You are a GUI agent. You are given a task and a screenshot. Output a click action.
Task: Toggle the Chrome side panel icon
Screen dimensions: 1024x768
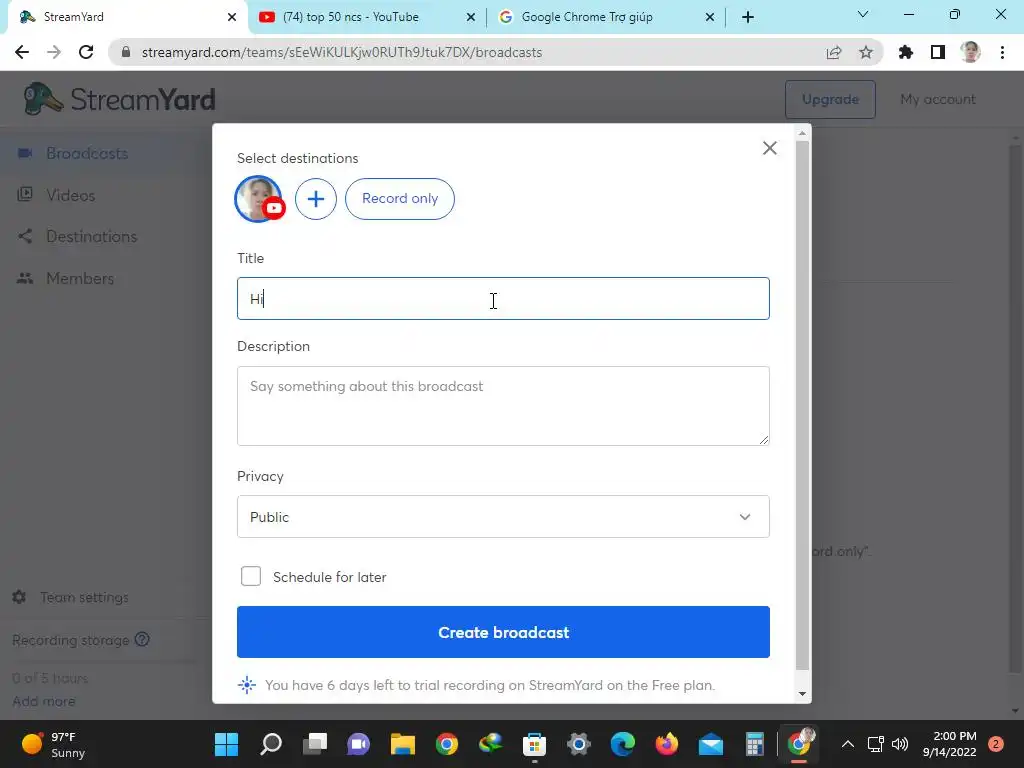[938, 52]
